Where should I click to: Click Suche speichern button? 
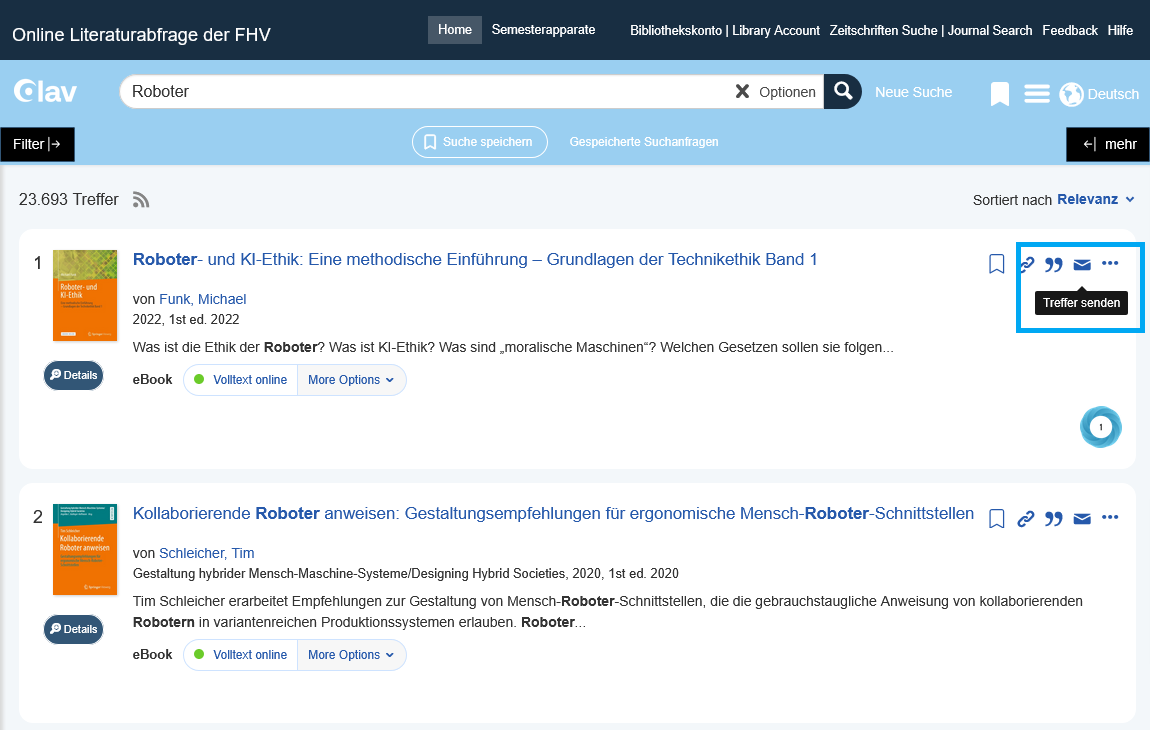(479, 142)
